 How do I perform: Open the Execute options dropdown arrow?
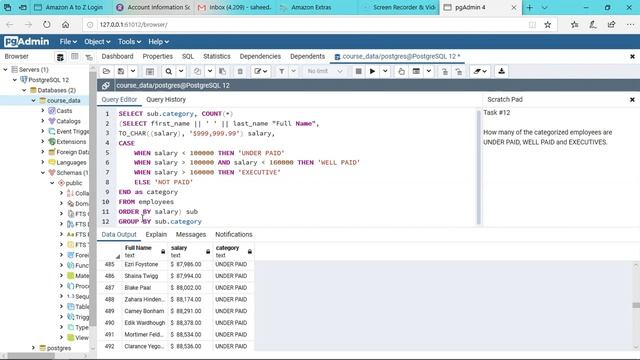coord(385,71)
